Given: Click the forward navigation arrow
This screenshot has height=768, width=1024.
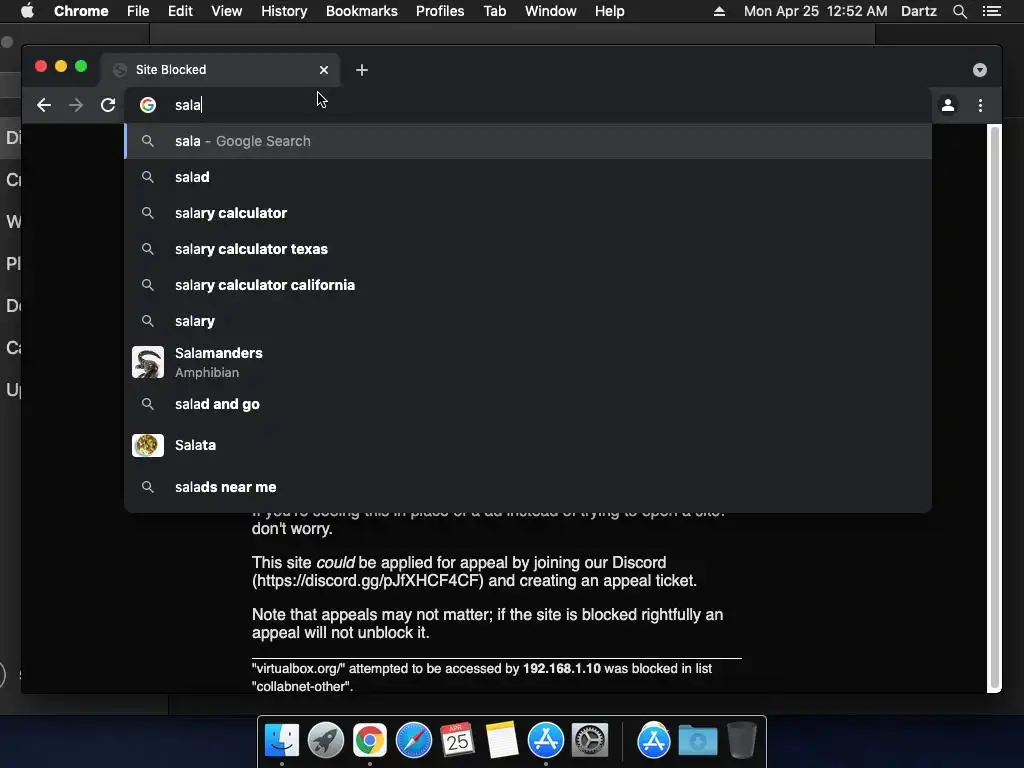Looking at the screenshot, I should [x=76, y=105].
